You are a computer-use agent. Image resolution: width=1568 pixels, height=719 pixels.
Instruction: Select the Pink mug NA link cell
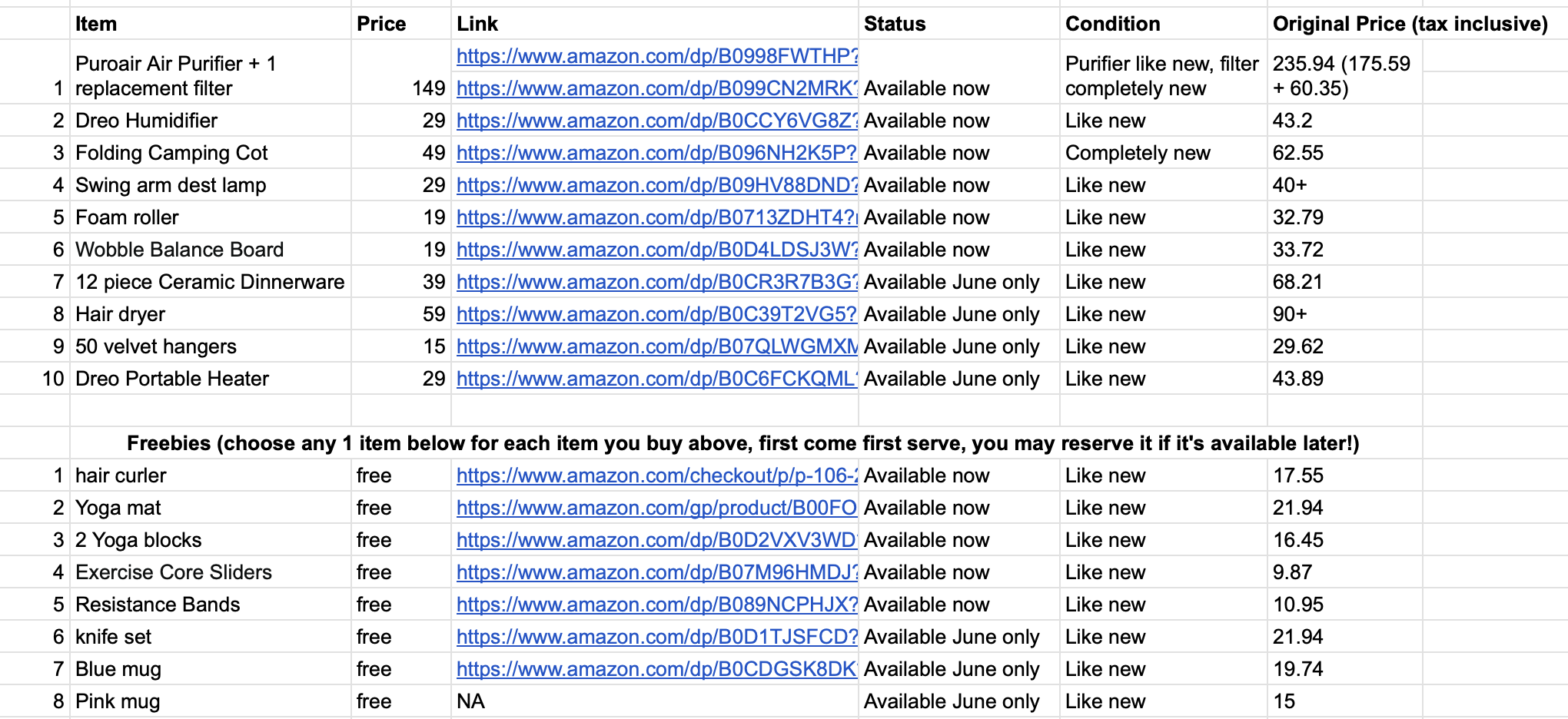653,701
